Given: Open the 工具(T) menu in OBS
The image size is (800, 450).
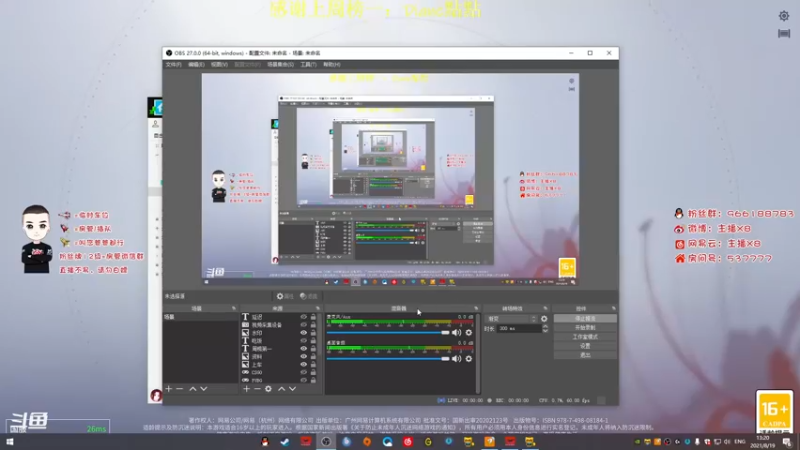Looking at the screenshot, I should pos(308,65).
